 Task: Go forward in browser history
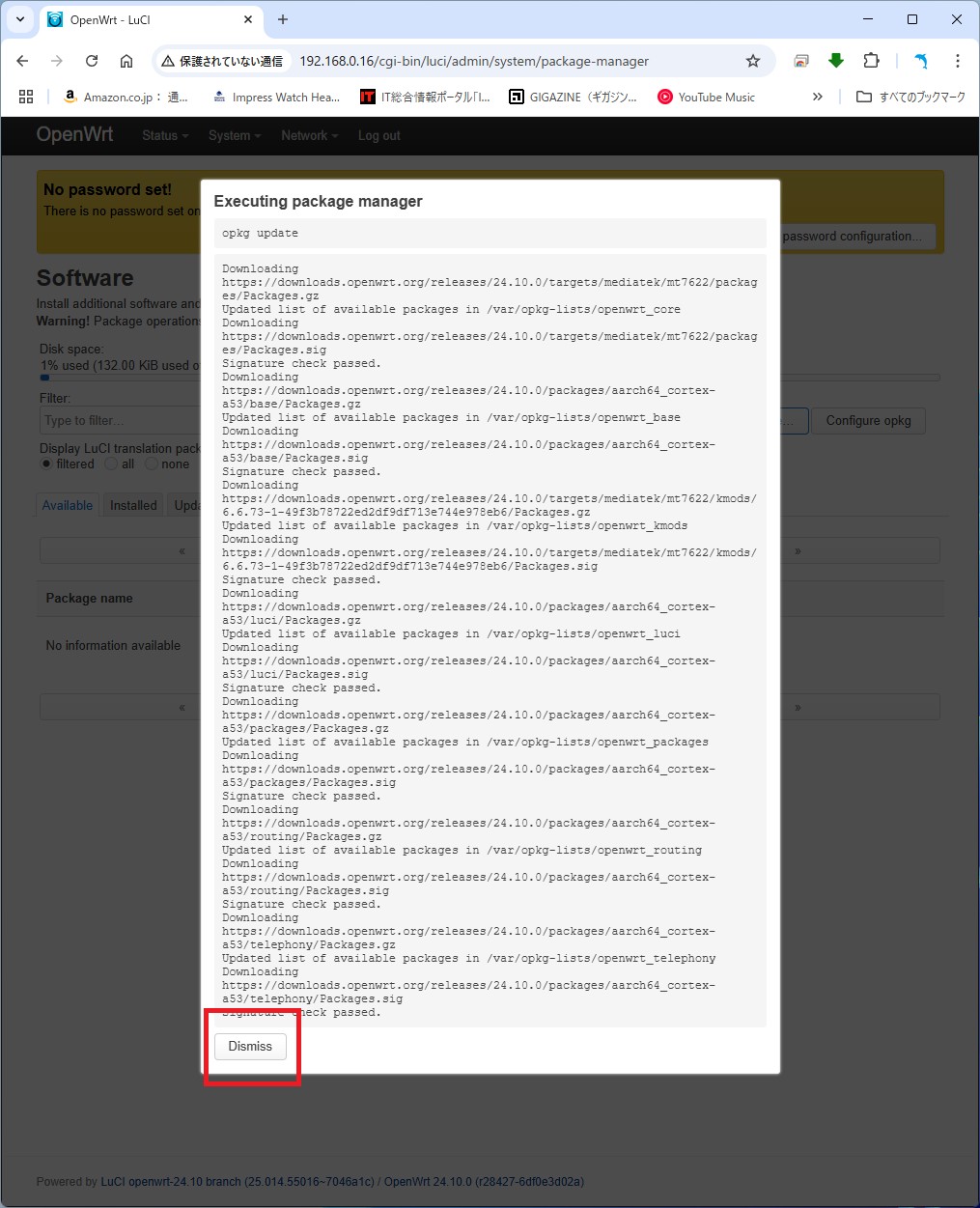pyautogui.click(x=57, y=61)
